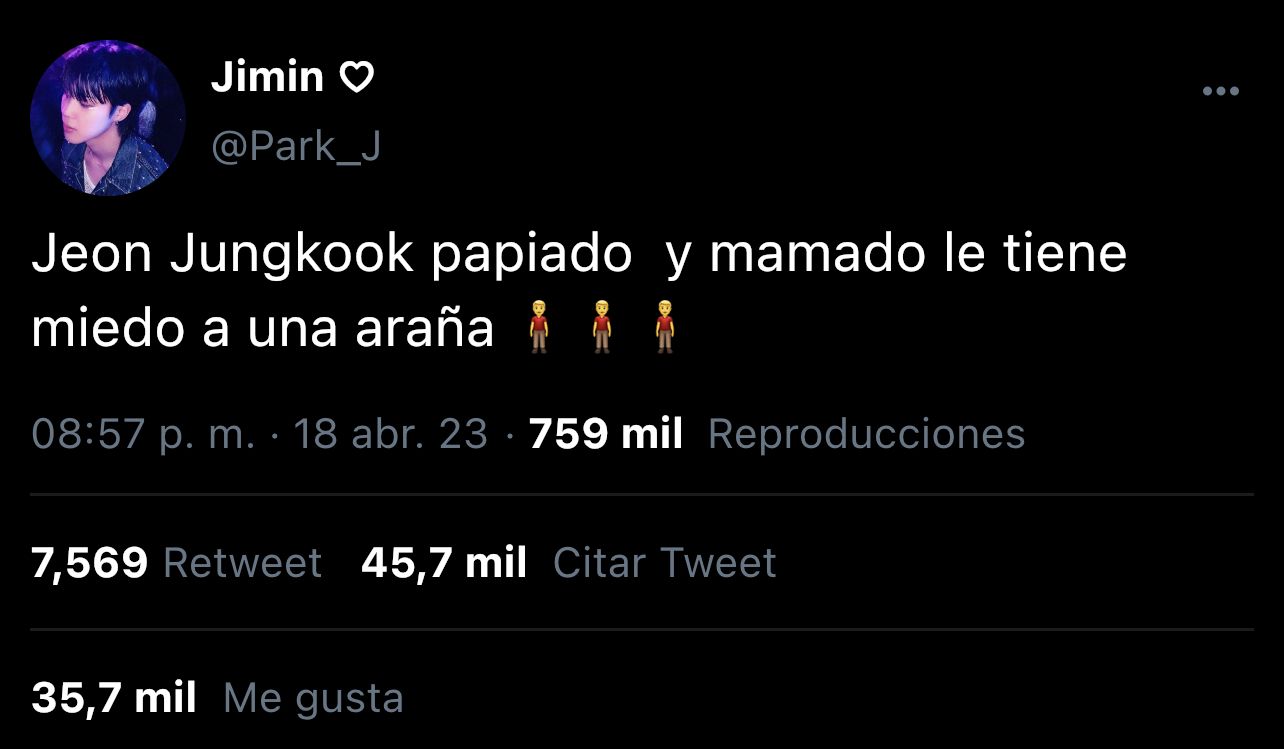1284x749 pixels.
Task: Open the three-dot more options menu
Action: (1220, 92)
